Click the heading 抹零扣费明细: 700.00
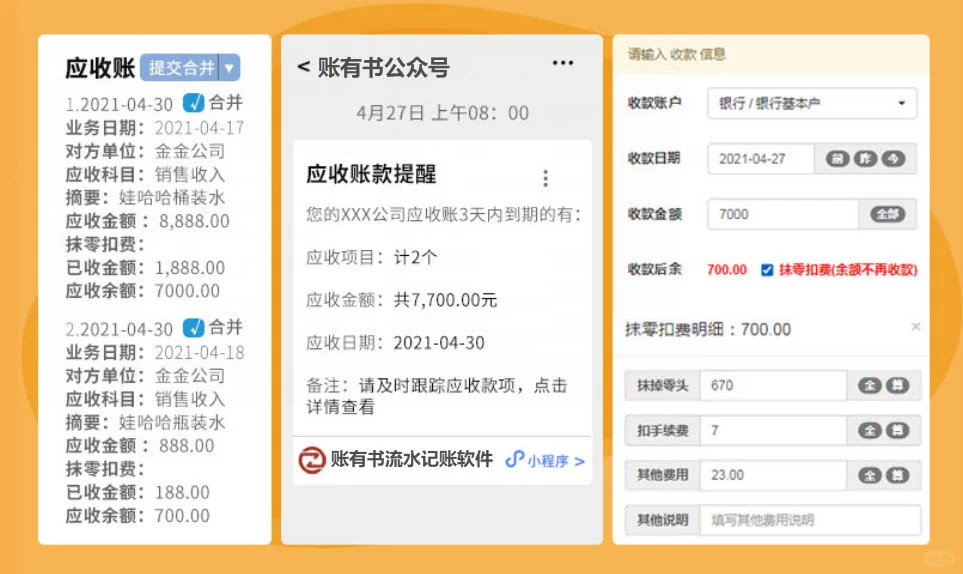963x574 pixels. pyautogui.click(x=708, y=330)
